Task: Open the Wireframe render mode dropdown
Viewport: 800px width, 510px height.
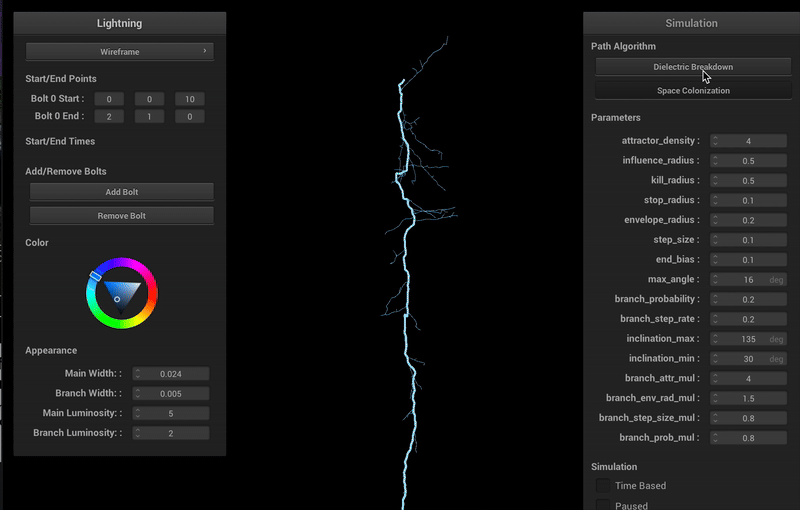Action: pyautogui.click(x=120, y=51)
